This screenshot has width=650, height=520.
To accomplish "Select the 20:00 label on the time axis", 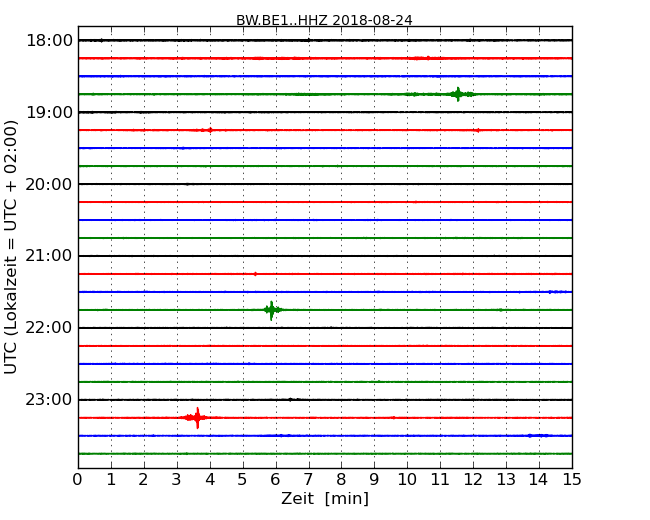I will (49, 184).
